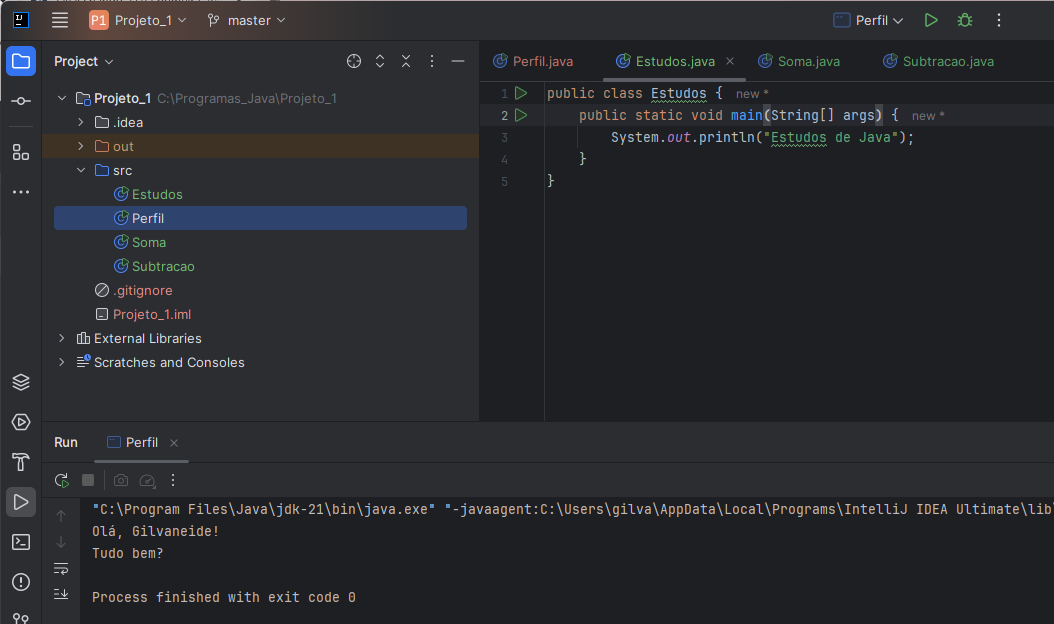This screenshot has height=624, width=1054.
Task: Open more actions in the top toolbar
Action: (x=999, y=20)
